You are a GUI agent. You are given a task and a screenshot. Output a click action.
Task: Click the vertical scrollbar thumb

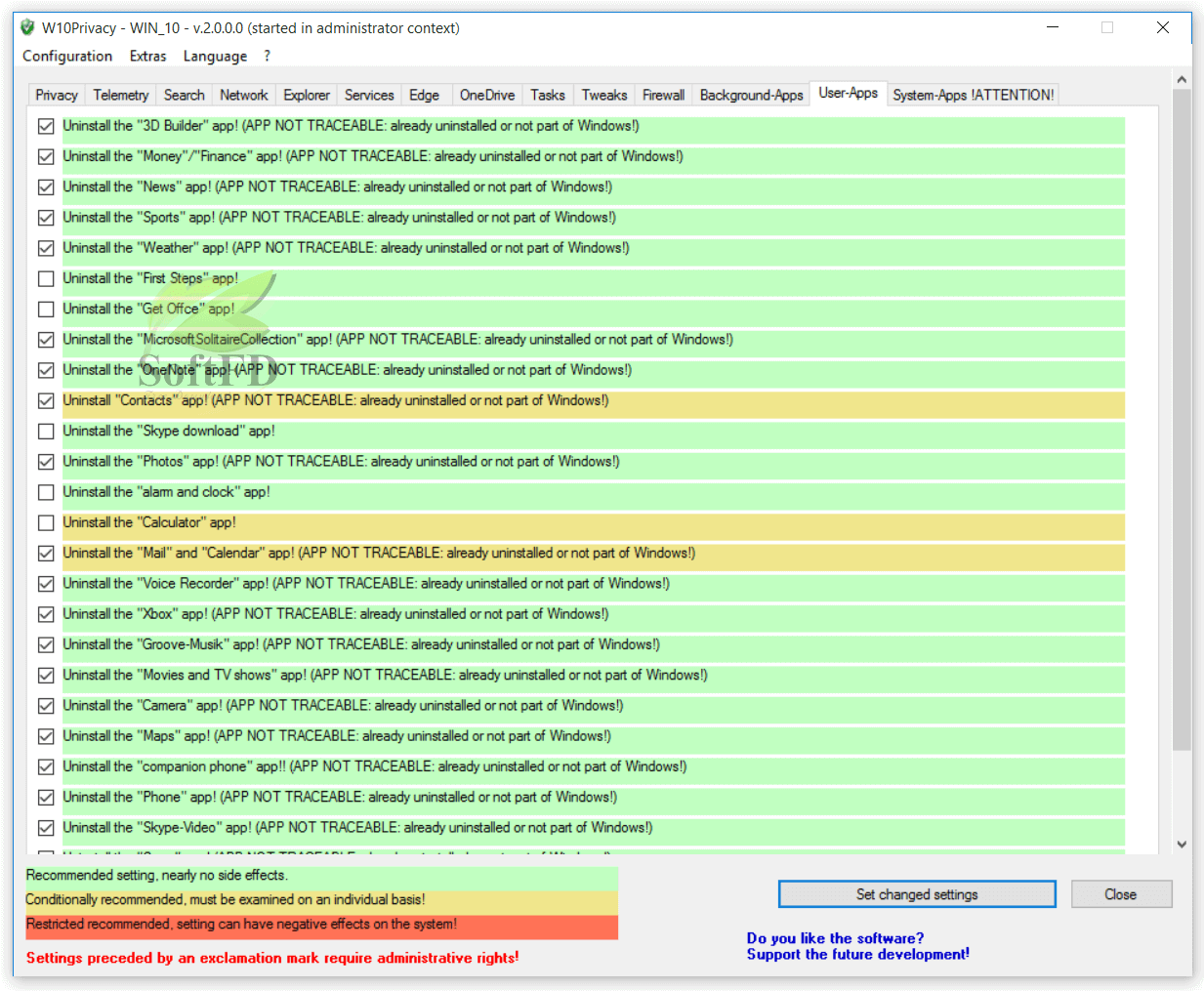[1182, 421]
